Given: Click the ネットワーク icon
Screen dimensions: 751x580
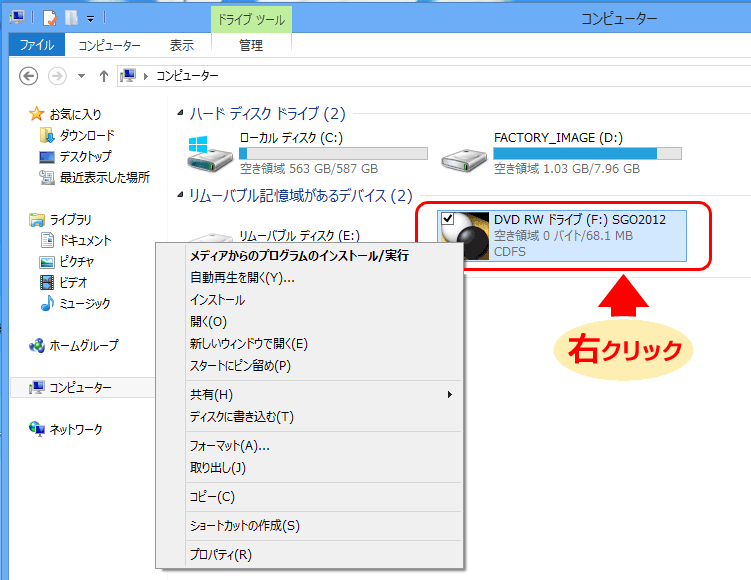Looking at the screenshot, I should tap(37, 429).
